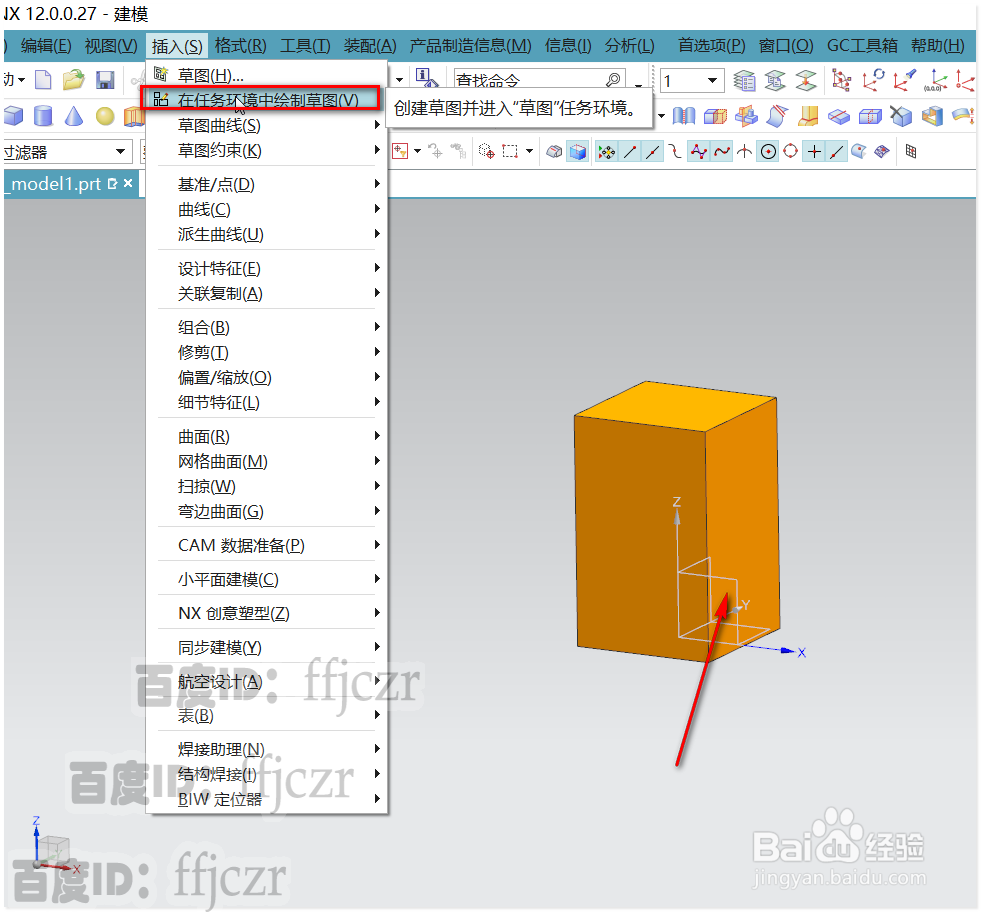Create a new cylinder feature

(40, 115)
